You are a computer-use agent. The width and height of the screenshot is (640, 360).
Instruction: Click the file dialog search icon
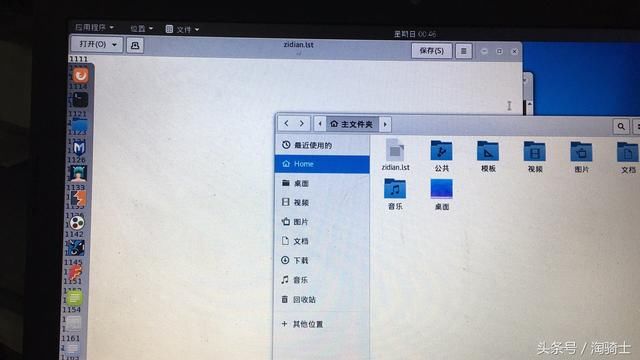tap(621, 126)
